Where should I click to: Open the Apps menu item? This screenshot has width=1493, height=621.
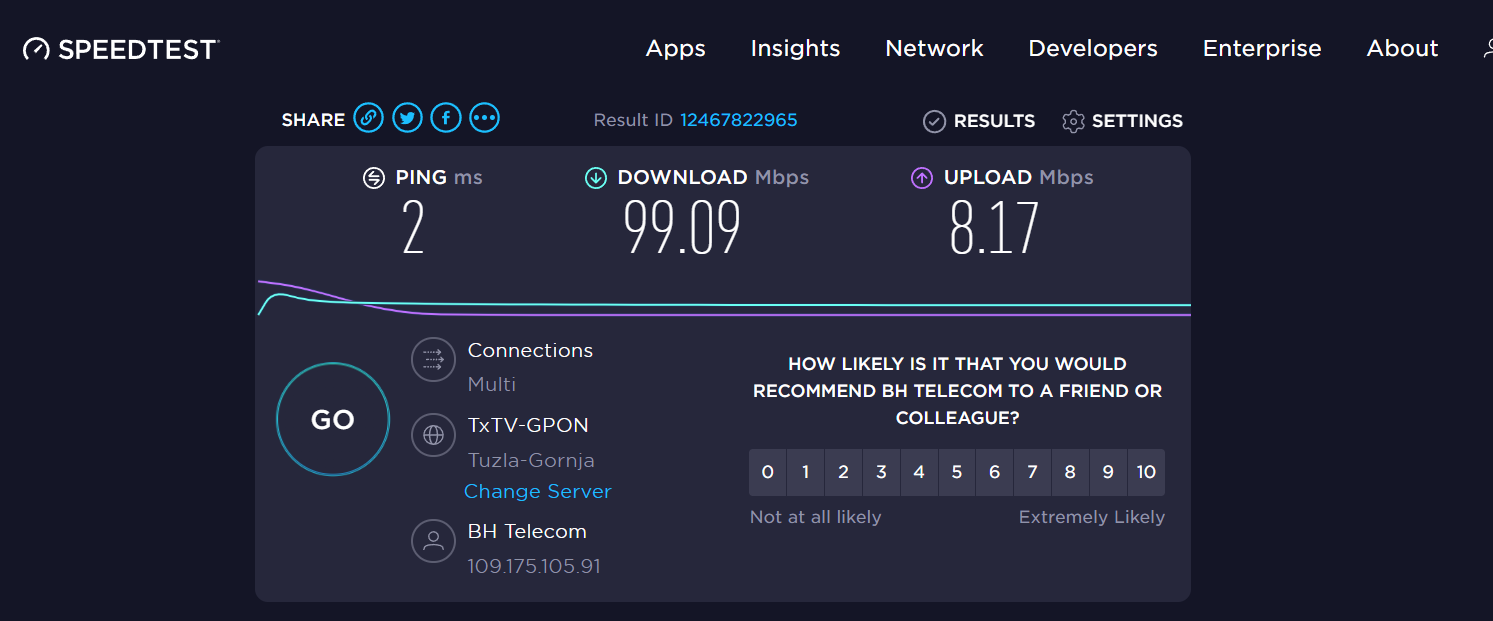[x=676, y=49]
